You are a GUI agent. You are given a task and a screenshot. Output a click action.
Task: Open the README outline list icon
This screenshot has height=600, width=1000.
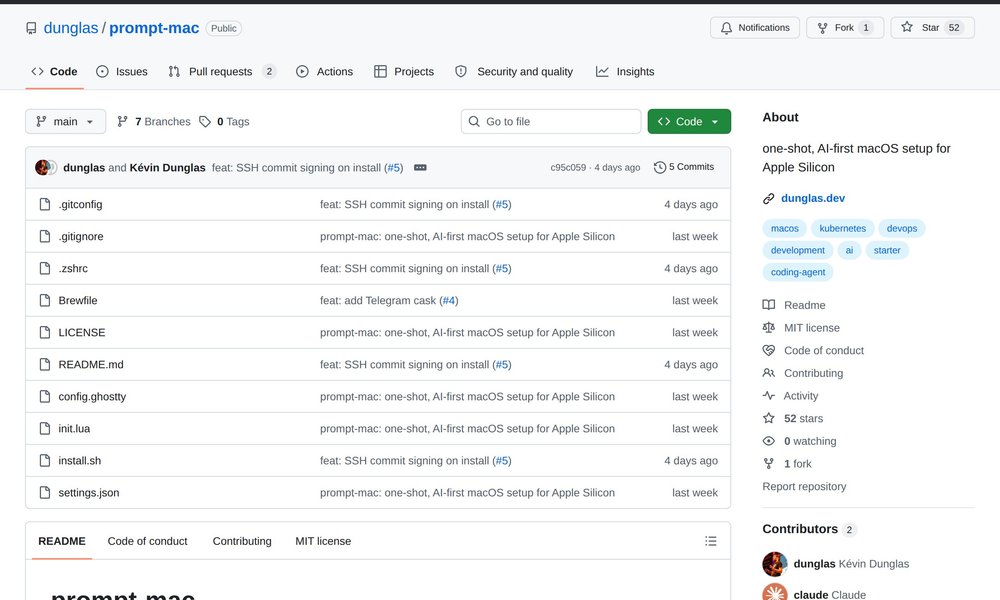click(x=710, y=541)
